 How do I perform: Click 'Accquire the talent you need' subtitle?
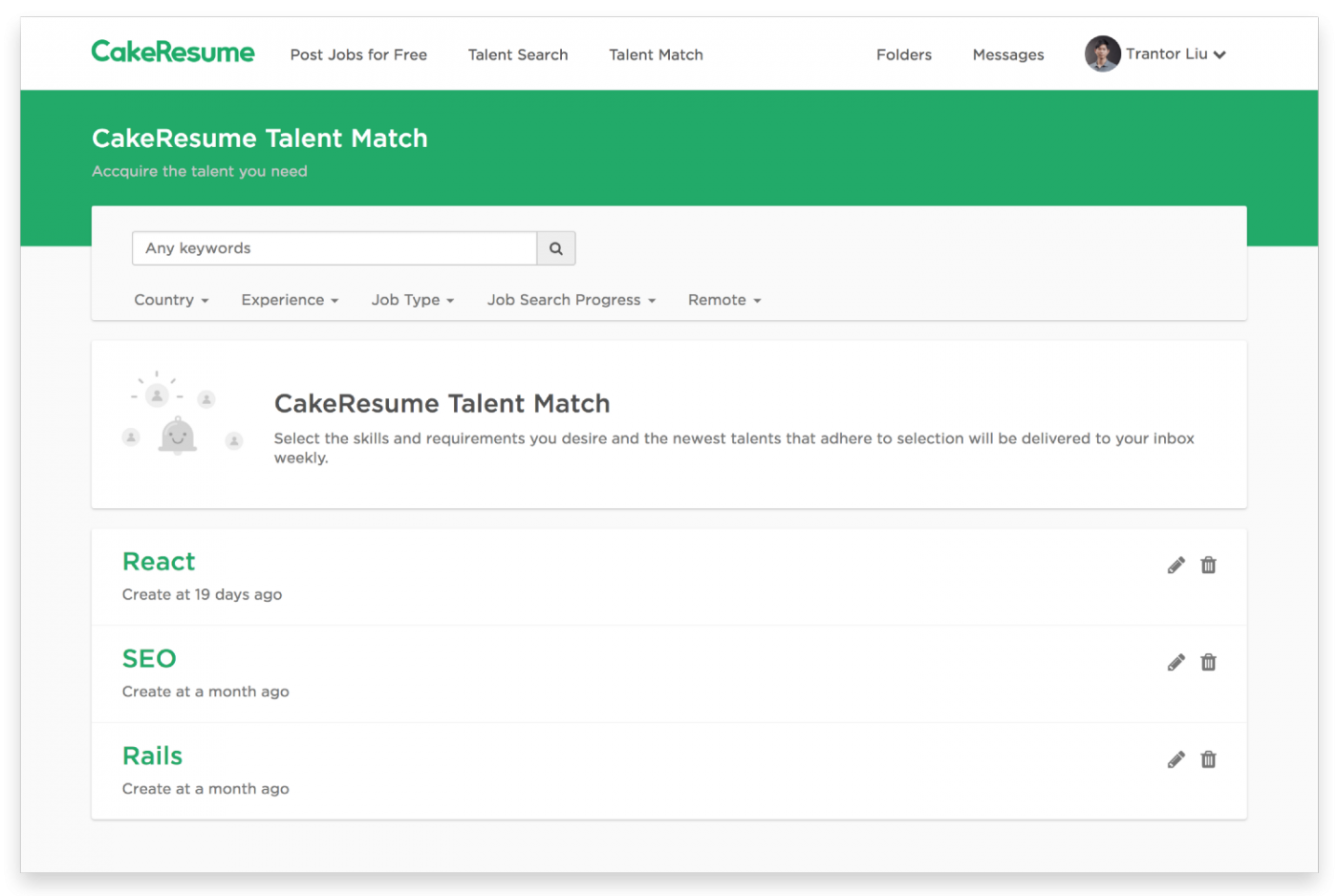click(x=200, y=172)
